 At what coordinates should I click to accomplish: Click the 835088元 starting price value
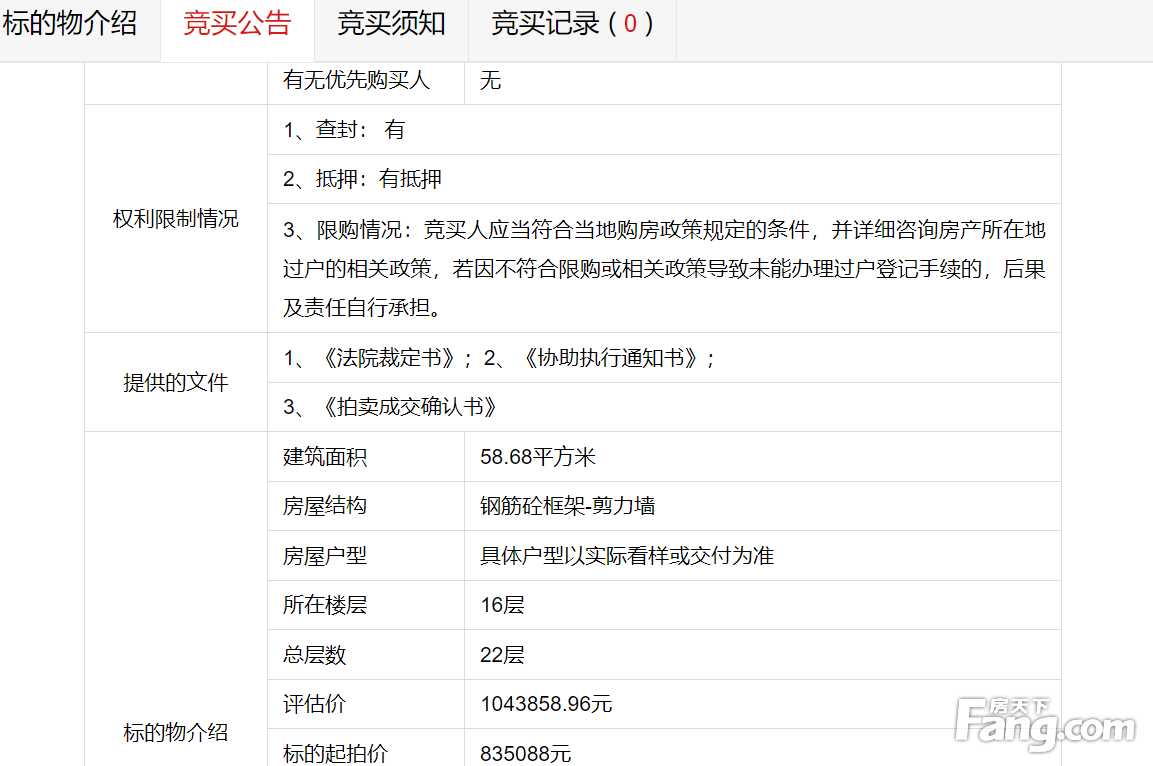pyautogui.click(x=526, y=753)
